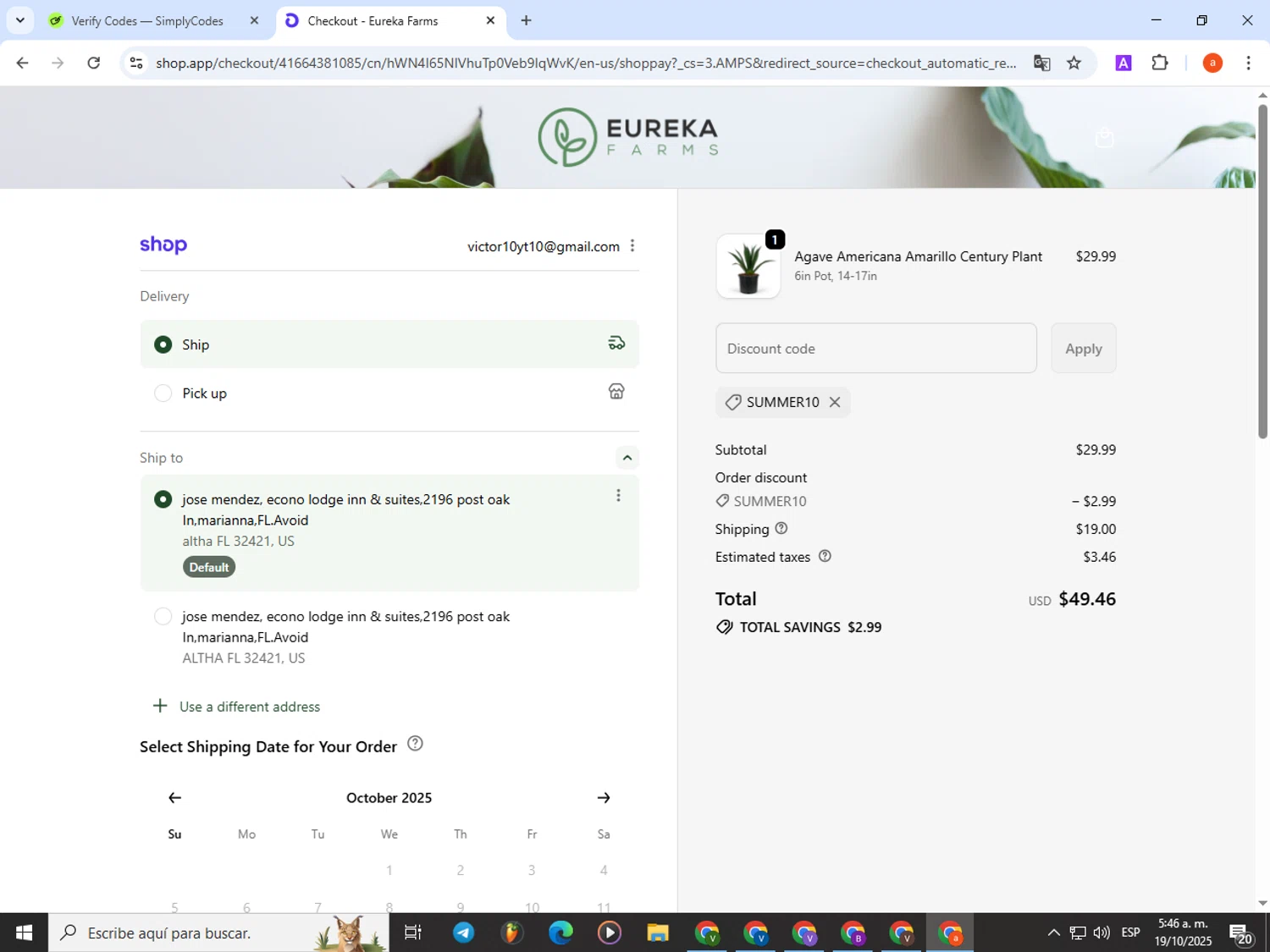Viewport: 1270px width, 952px height.
Task: Close the Verify Codes tab
Action: [x=254, y=20]
